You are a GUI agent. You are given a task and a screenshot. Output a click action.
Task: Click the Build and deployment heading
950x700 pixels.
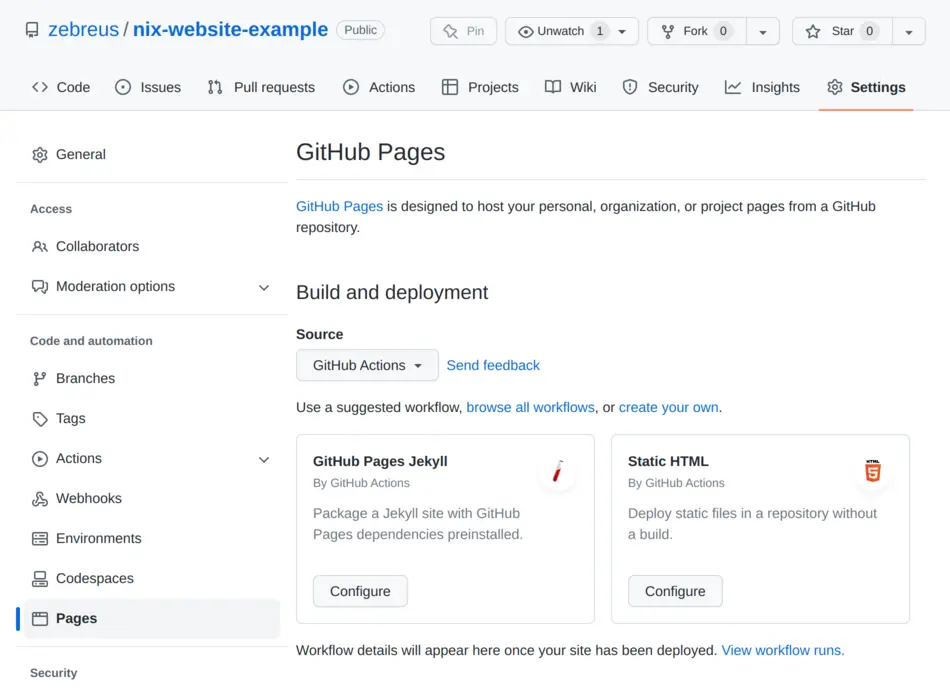pos(392,292)
